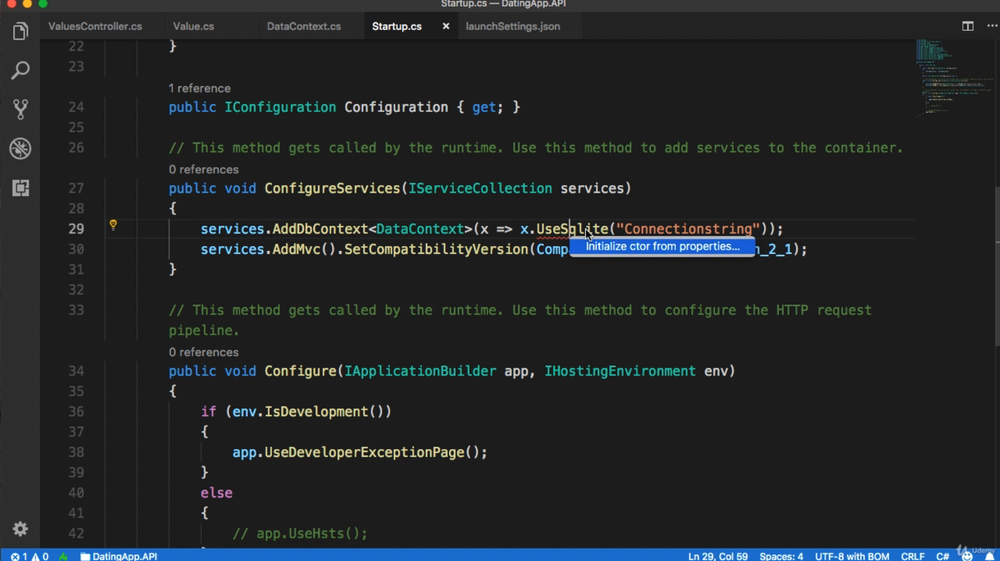Click '0 references' CodeLens above ConfigureServices
Viewport: 1000px width, 561px height.
(x=203, y=169)
